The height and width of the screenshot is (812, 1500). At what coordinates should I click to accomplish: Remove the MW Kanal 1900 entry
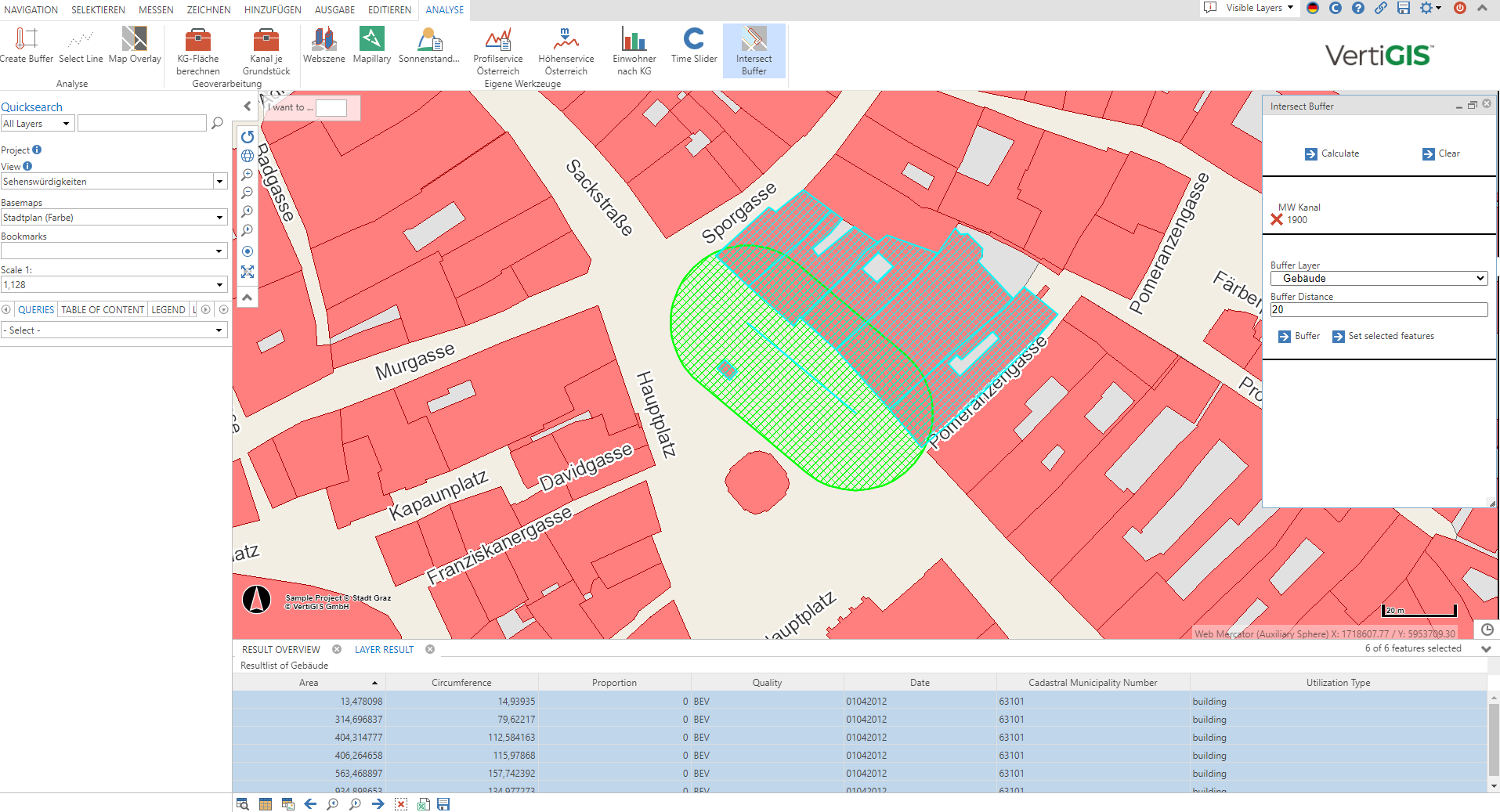pyautogui.click(x=1277, y=220)
